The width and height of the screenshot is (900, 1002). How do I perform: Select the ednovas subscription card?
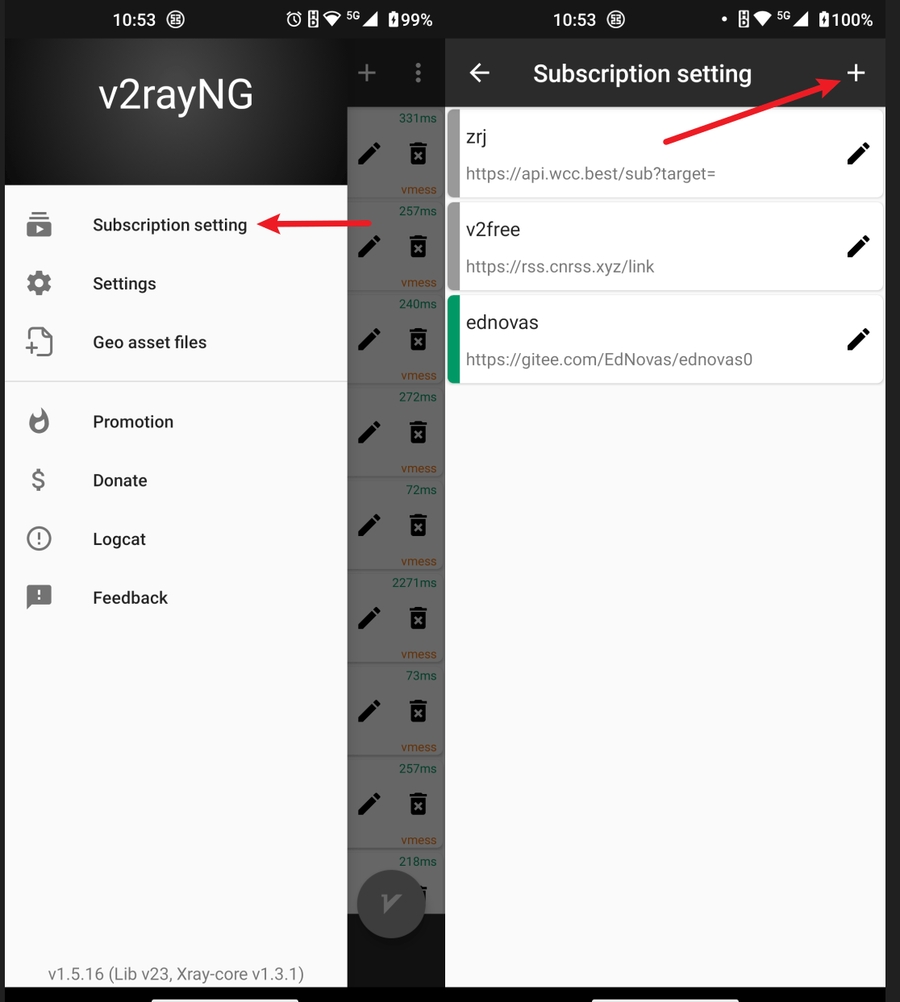point(665,339)
